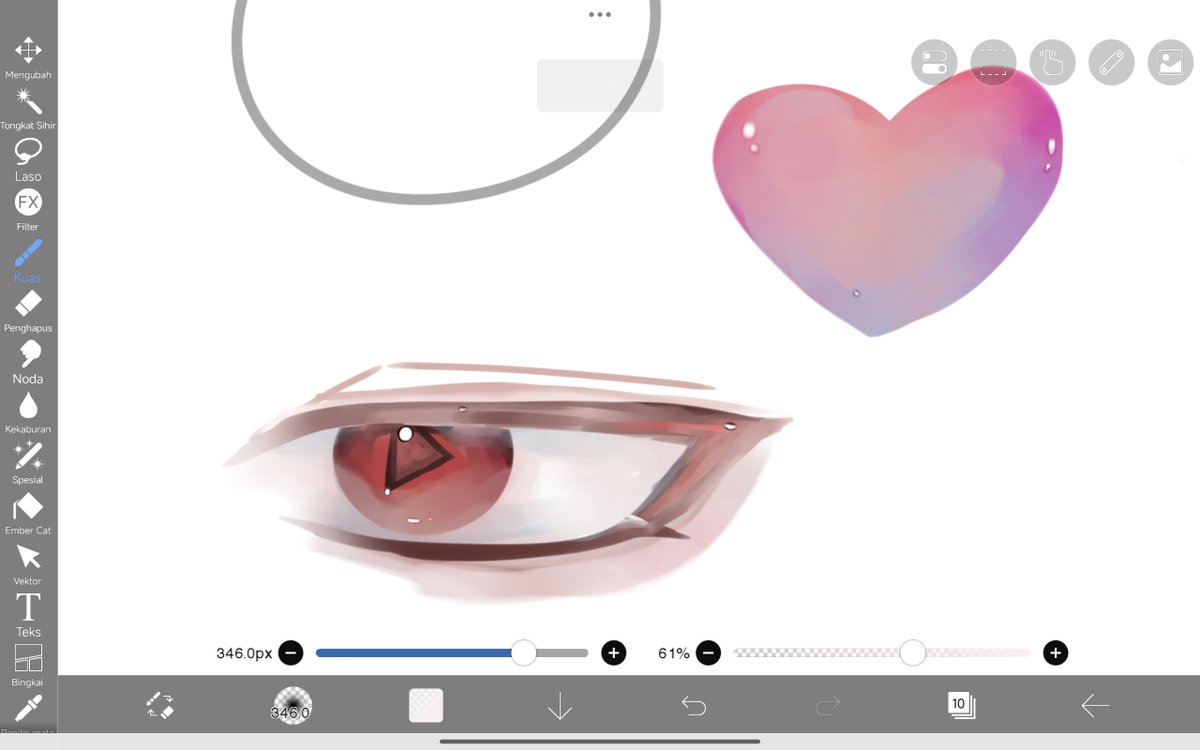Select the Ember Cat paint bucket tool
The height and width of the screenshot is (750, 1200).
28,514
